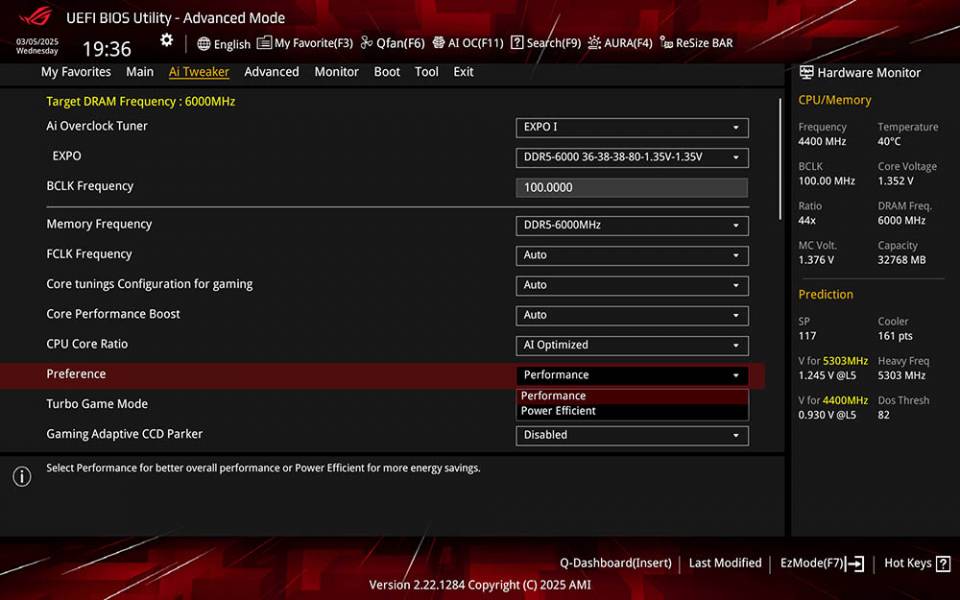
Task: Open Q-Dashboard(Insert)
Action: 615,563
